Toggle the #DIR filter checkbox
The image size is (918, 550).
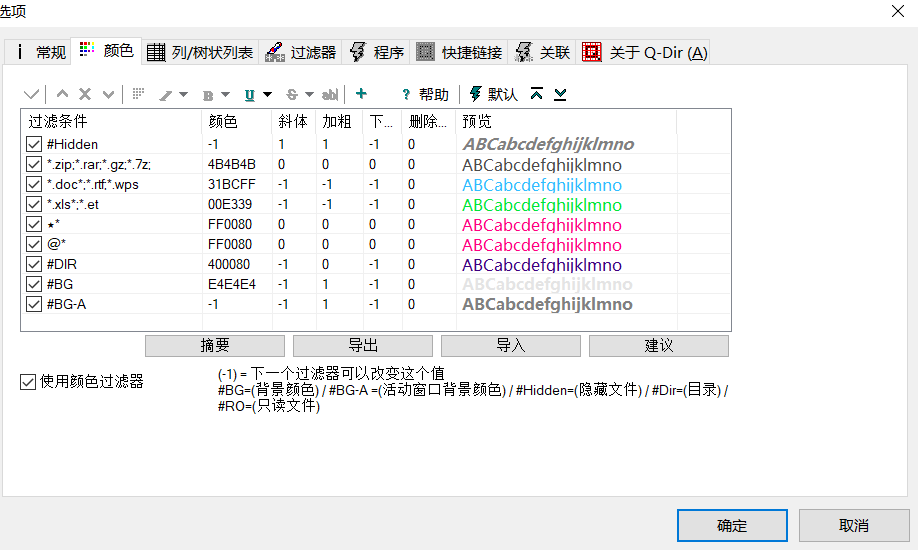click(34, 264)
